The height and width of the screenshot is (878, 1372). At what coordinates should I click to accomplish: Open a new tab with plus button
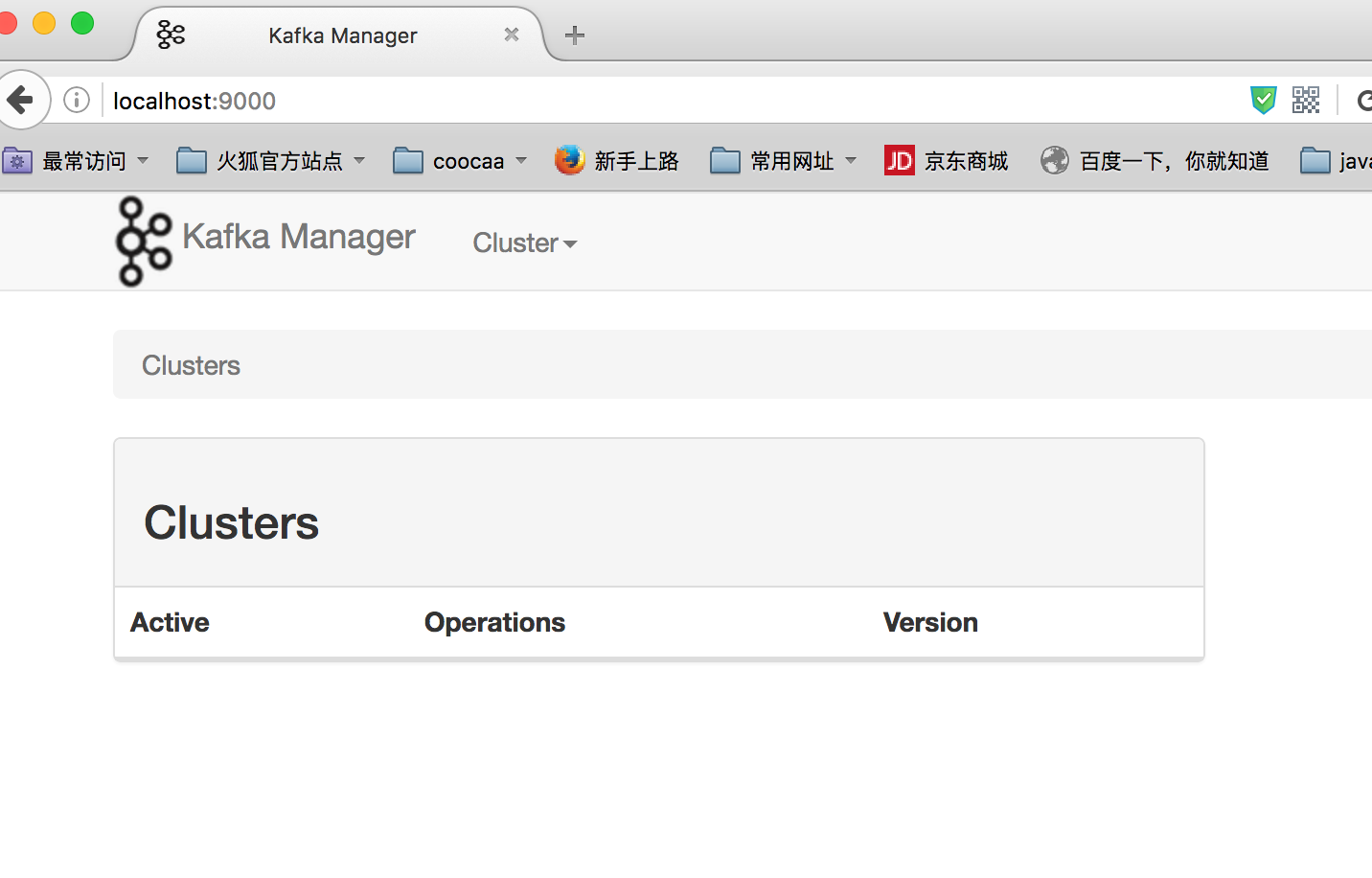(x=575, y=35)
